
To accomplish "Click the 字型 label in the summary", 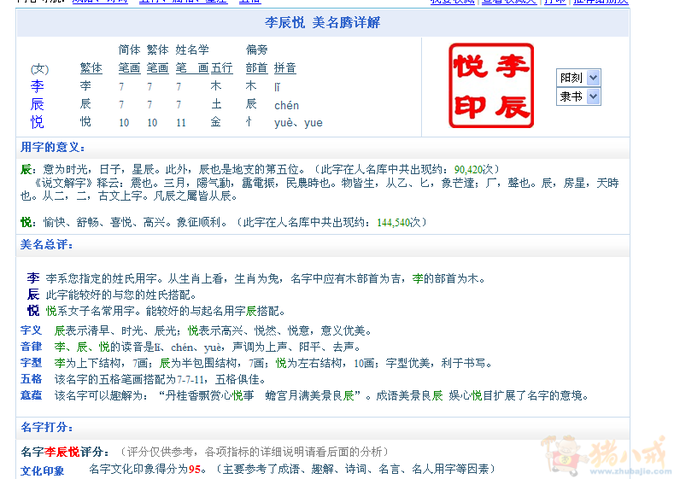I will tap(31, 363).
